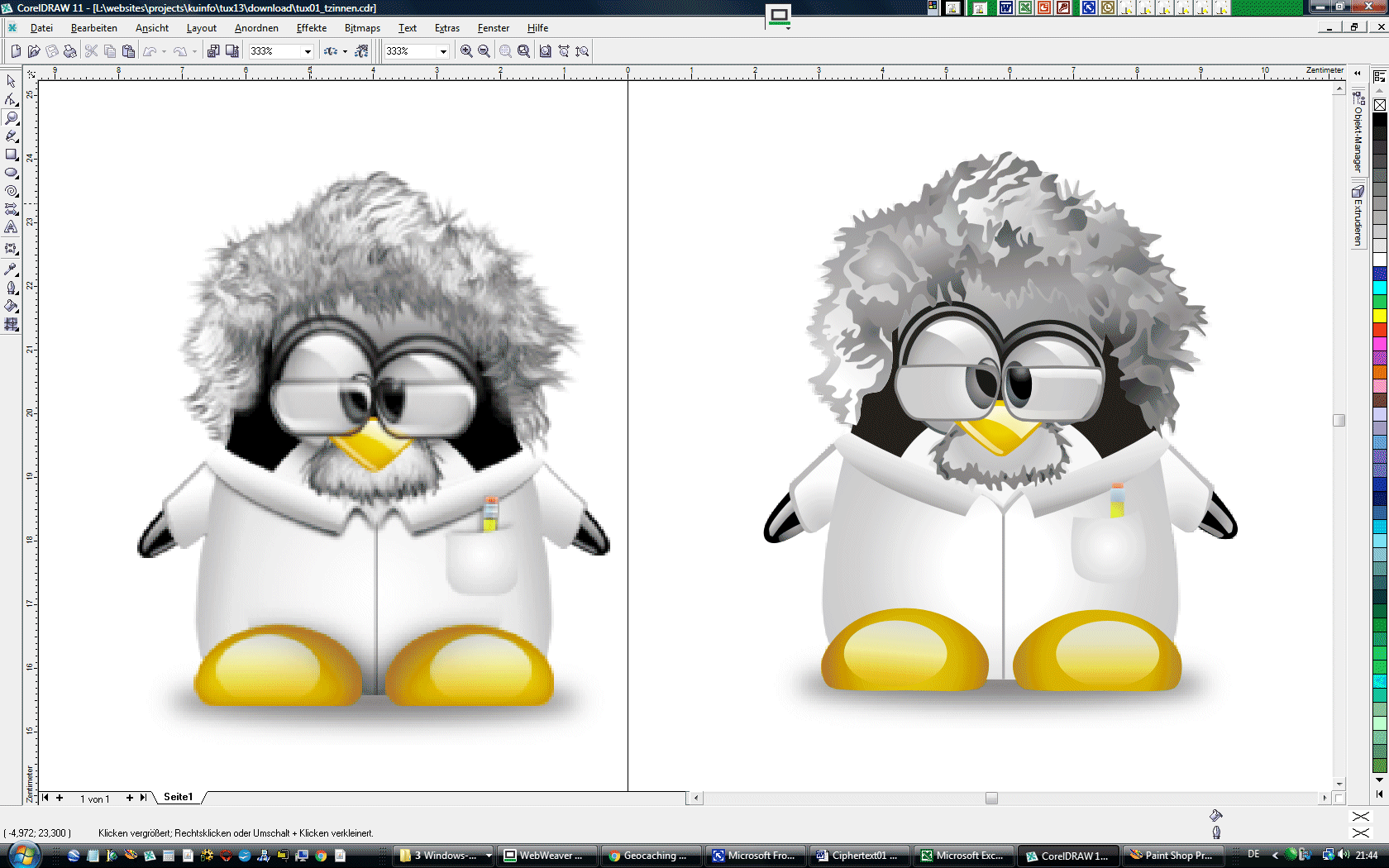Zoom out with the minus magnifier

coord(484,51)
